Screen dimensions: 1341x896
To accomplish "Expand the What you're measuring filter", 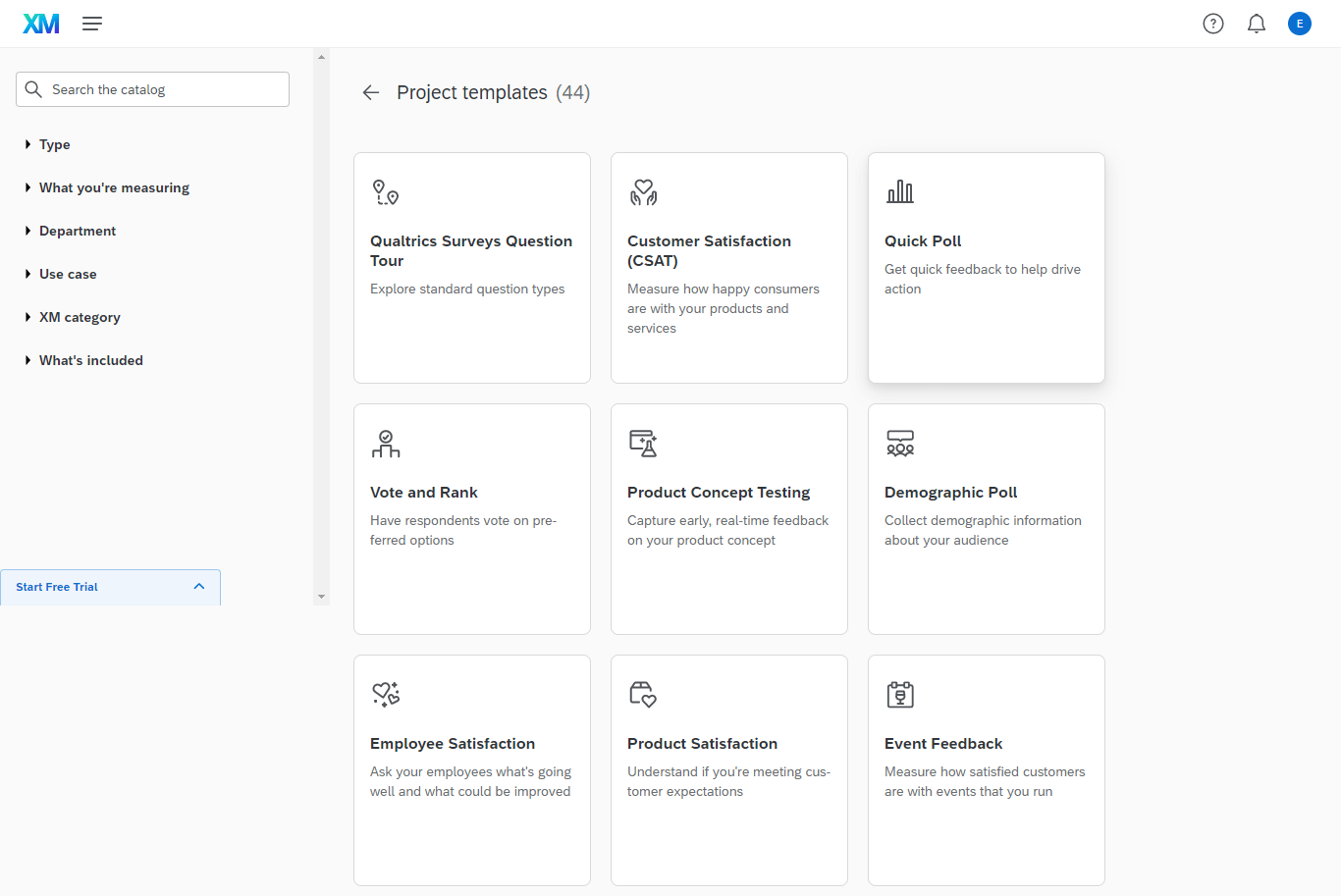I will pos(114,187).
